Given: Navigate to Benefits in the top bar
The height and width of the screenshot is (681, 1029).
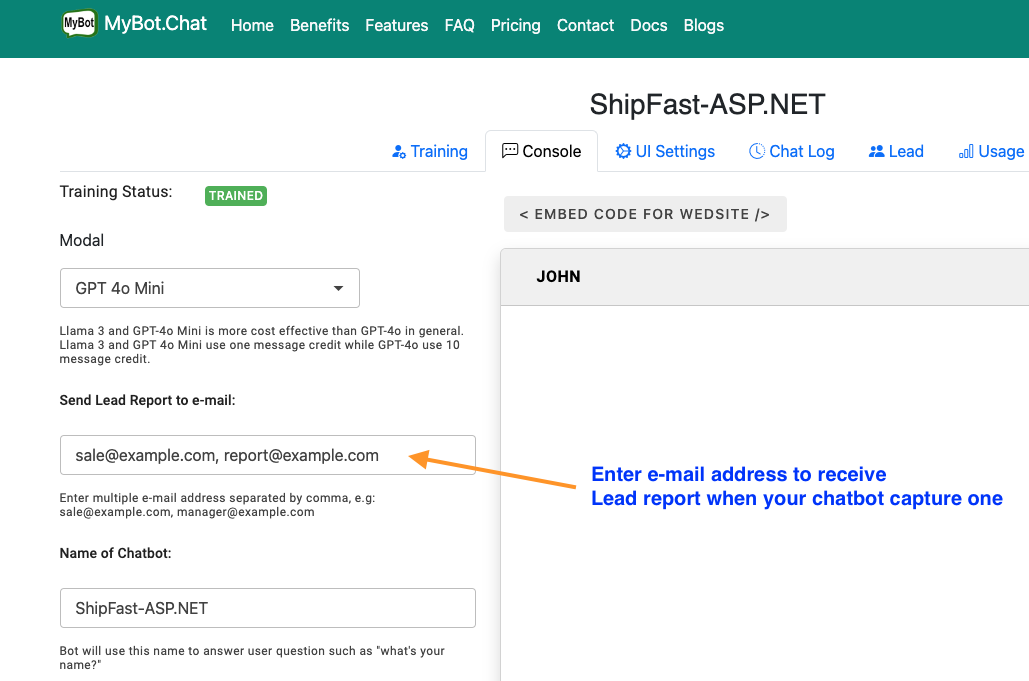Looking at the screenshot, I should pos(319,25).
